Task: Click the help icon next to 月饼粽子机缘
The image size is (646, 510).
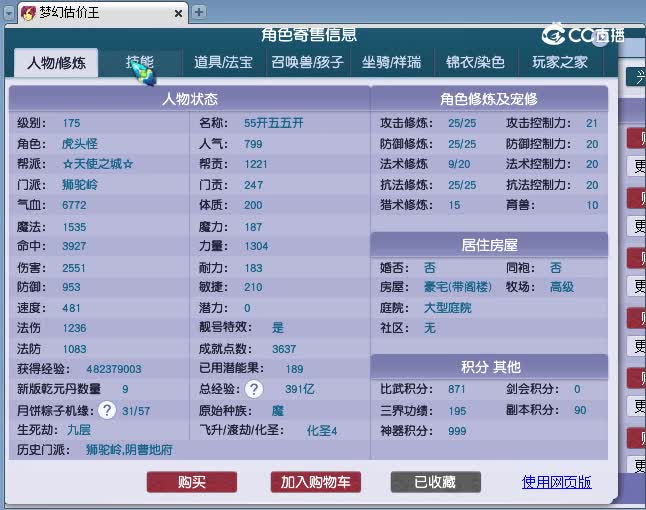Action: point(107,410)
